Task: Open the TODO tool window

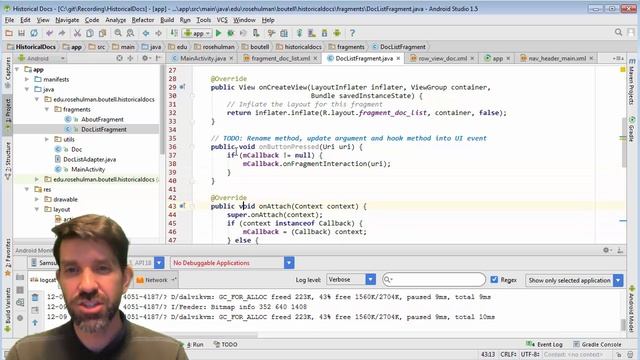Action: coord(226,344)
